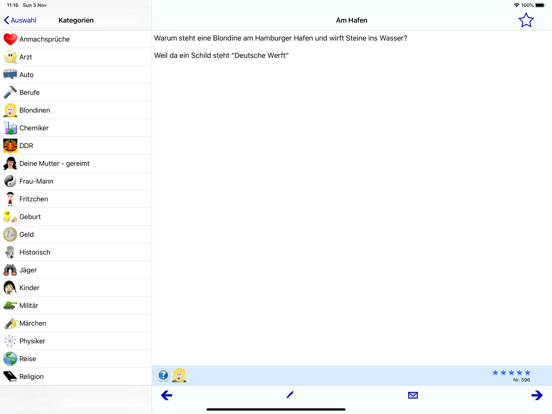Click the blue bus Auto icon

point(10,74)
